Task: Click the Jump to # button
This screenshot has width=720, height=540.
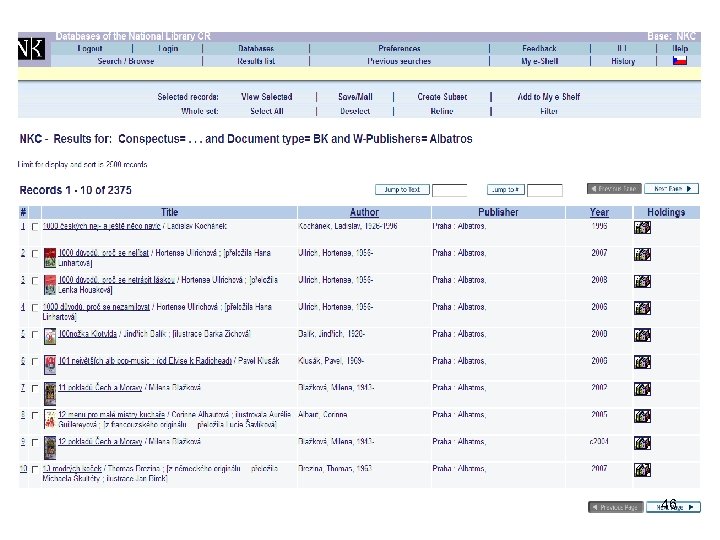Action: 506,189
